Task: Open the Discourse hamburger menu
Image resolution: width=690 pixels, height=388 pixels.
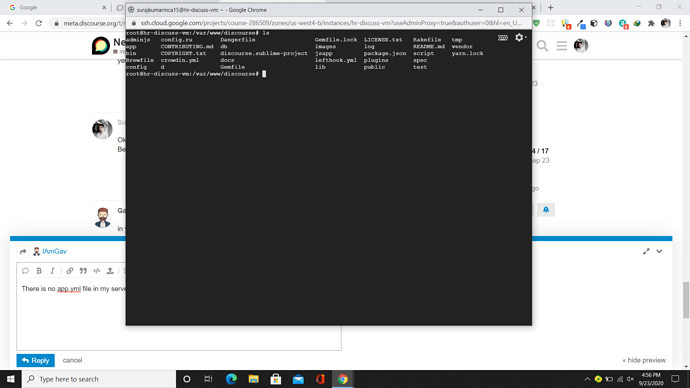Action: pos(562,45)
